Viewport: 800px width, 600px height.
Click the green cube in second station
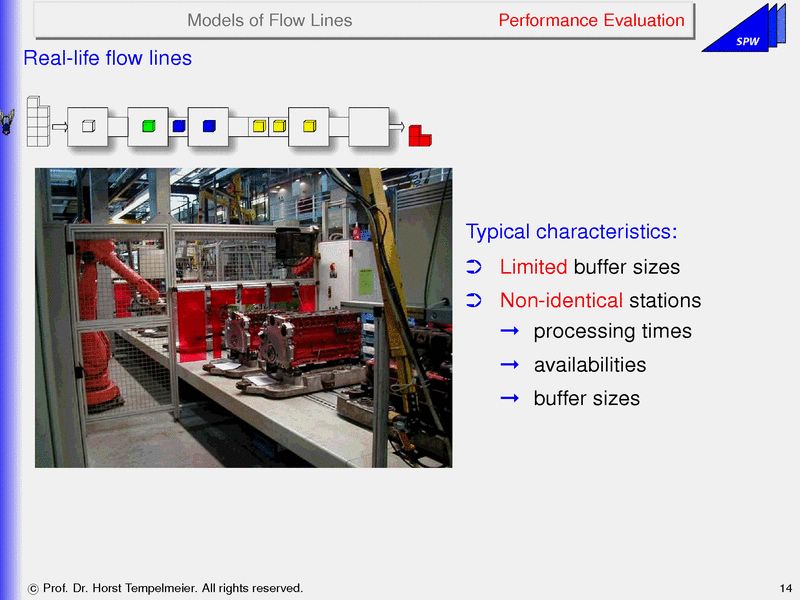(x=148, y=126)
